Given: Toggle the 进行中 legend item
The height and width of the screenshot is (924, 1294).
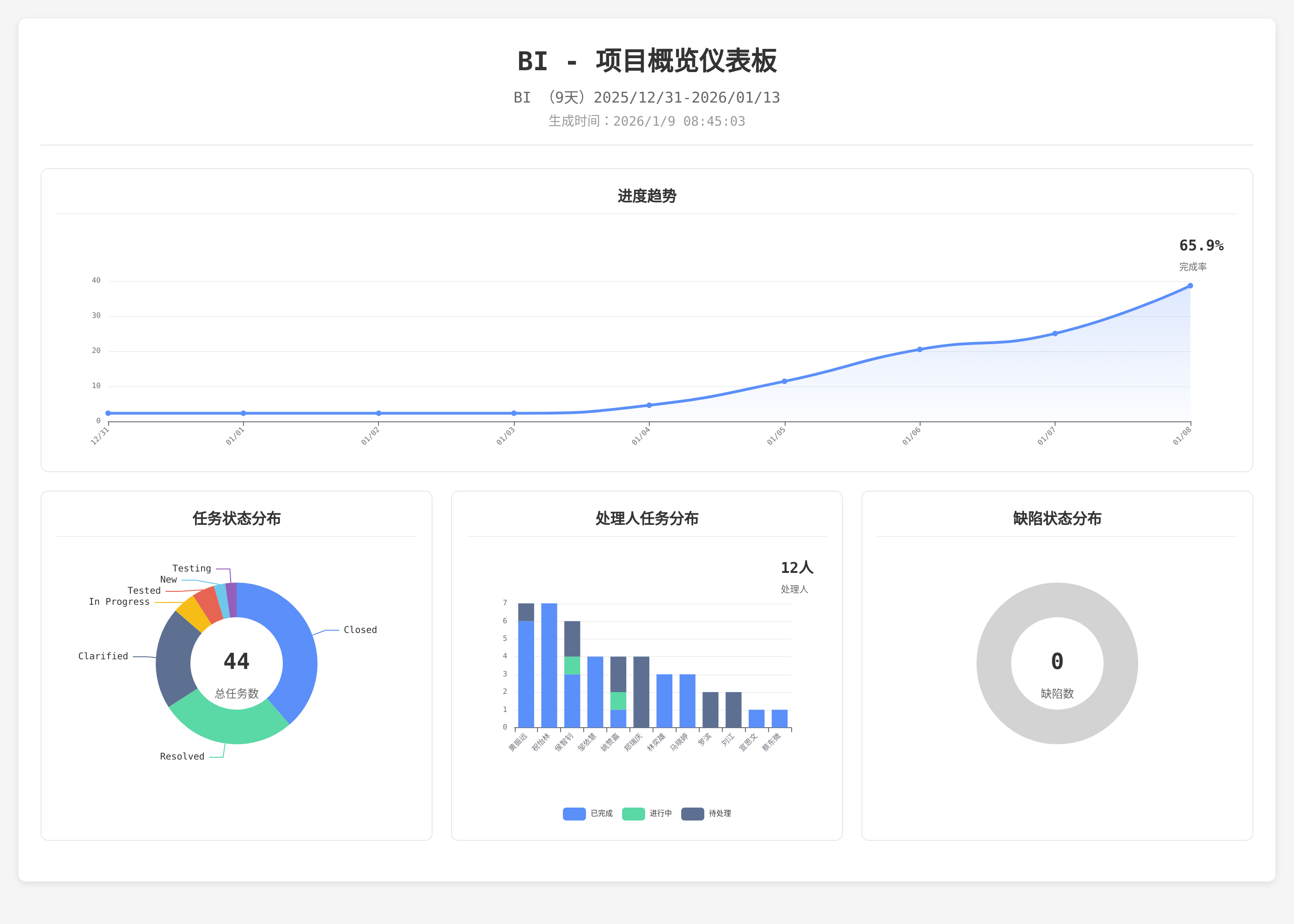Looking at the screenshot, I should [647, 814].
